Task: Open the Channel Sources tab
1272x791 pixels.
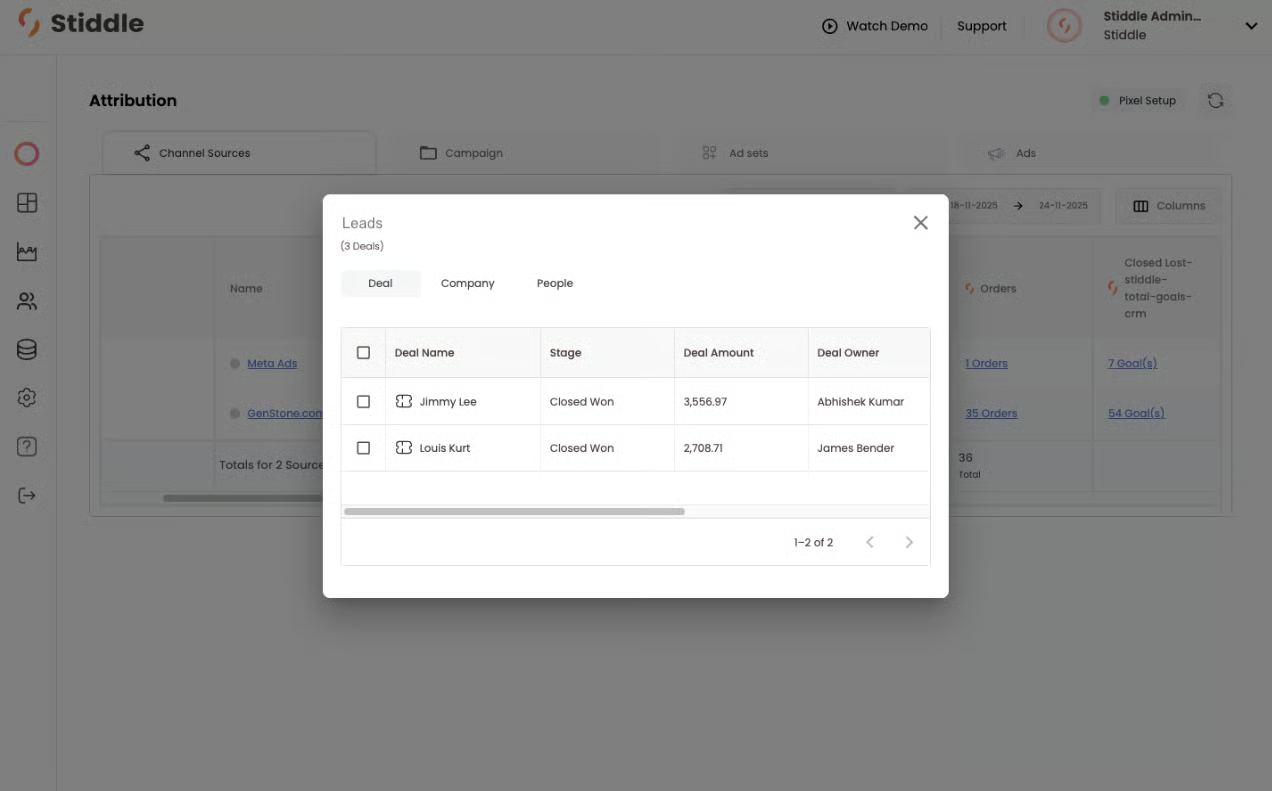Action: tap(239, 153)
